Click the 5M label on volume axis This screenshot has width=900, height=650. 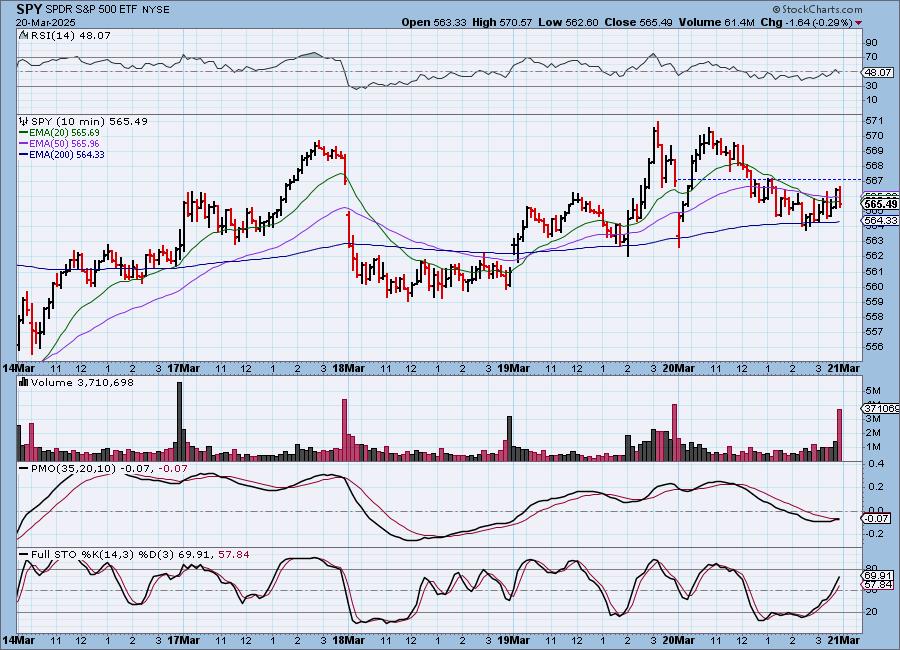(x=872, y=390)
